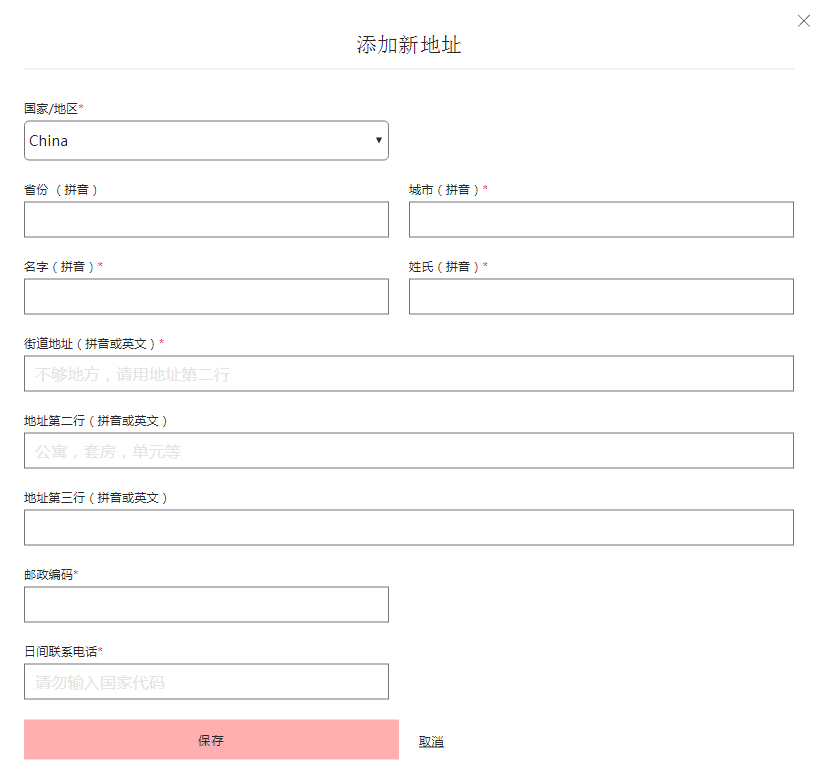Screen dimensions: 833x766
Task: Click the 名字（拼音）first name field
Action: pos(206,296)
